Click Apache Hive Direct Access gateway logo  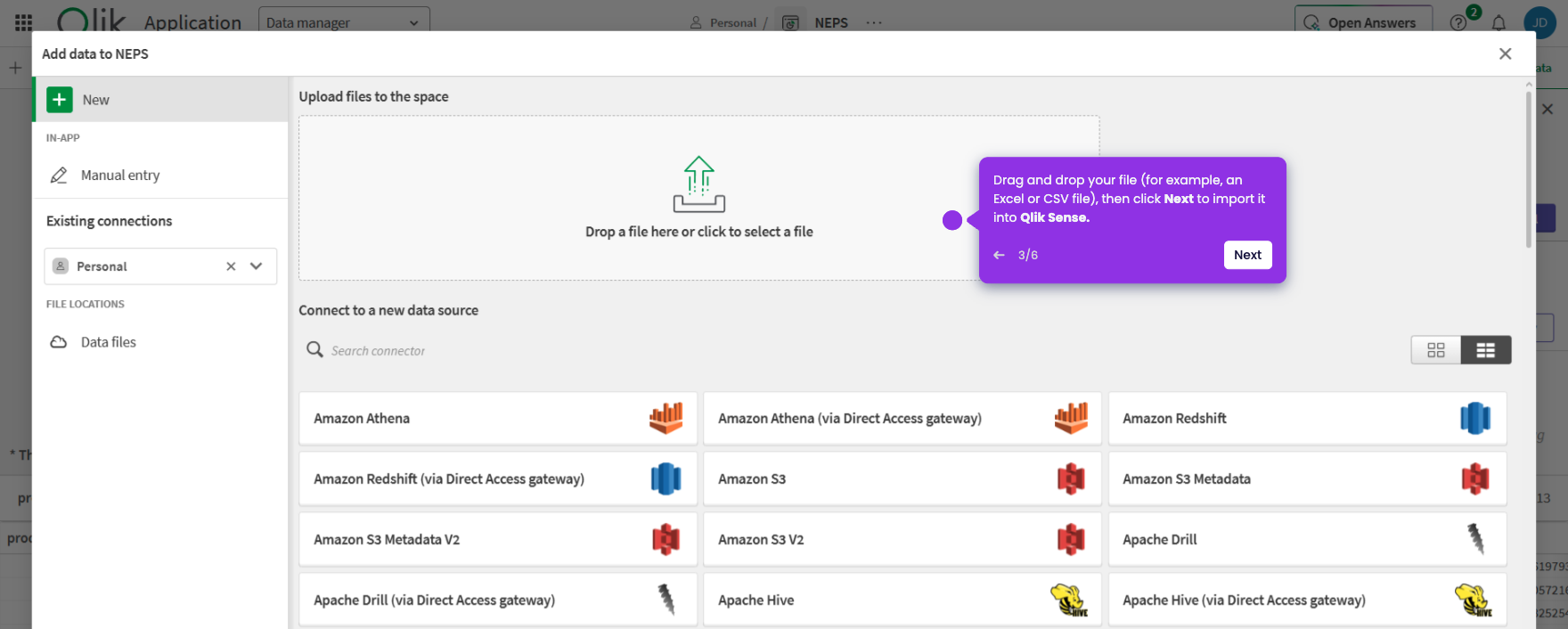(1474, 600)
